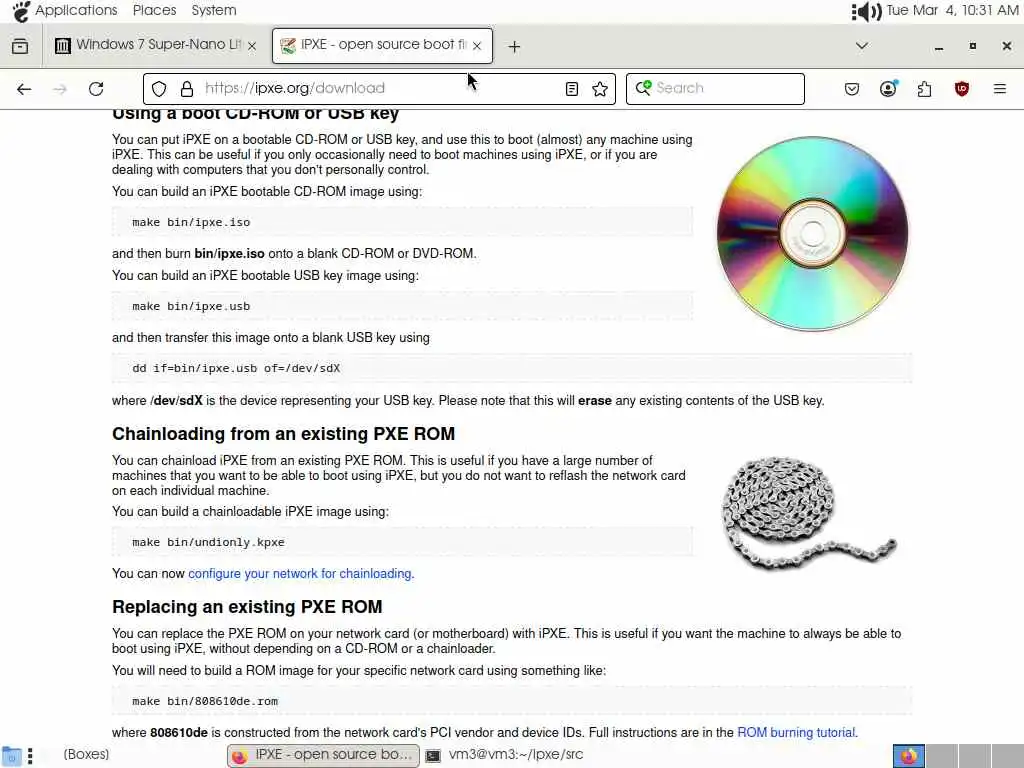Viewport: 1024px width, 768px height.
Task: Open the System menu
Action: [x=214, y=10]
